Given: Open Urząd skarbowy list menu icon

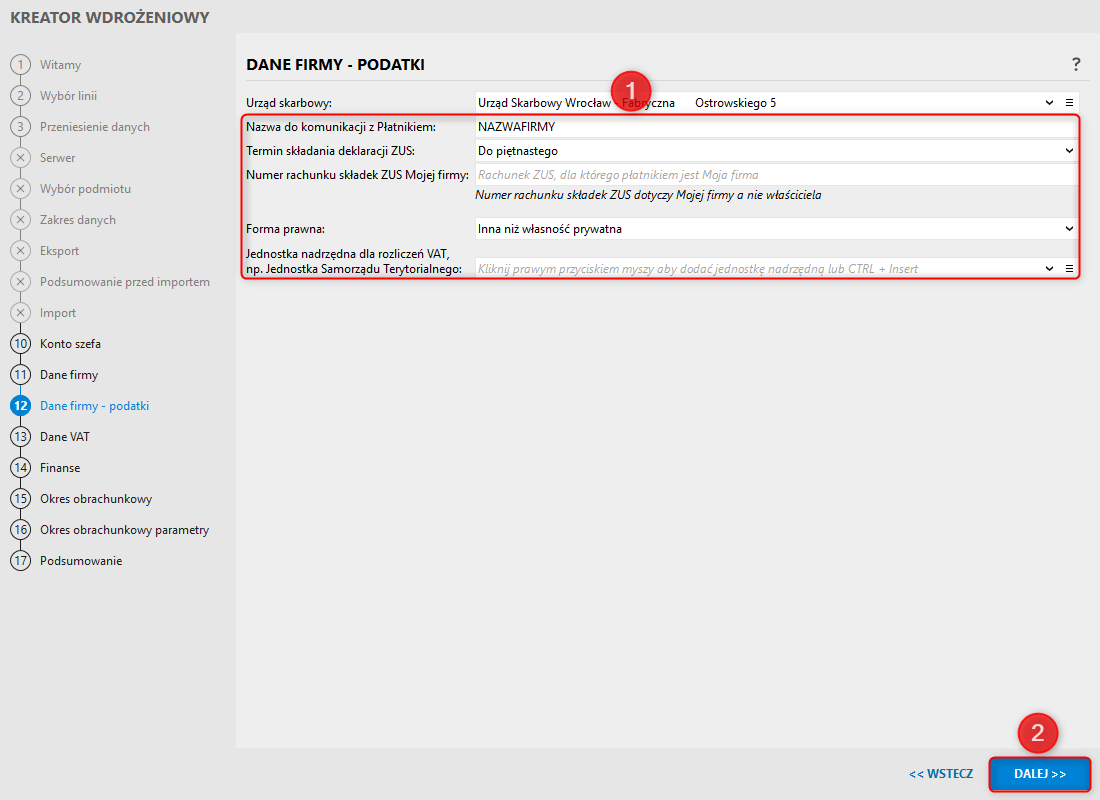Looking at the screenshot, I should point(1069,102).
